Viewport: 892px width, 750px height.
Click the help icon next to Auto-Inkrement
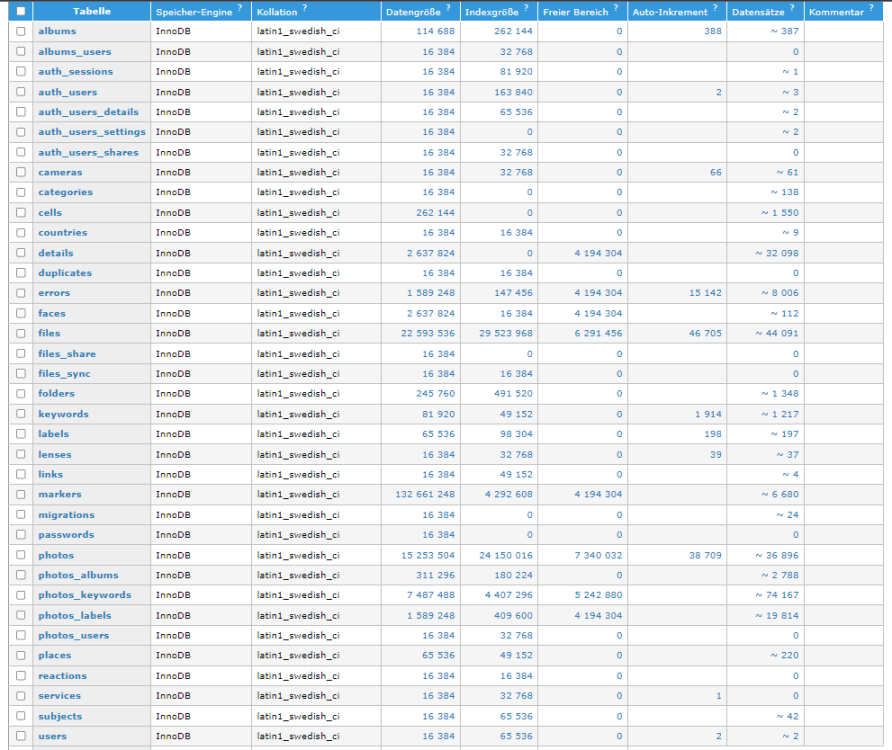[x=715, y=8]
